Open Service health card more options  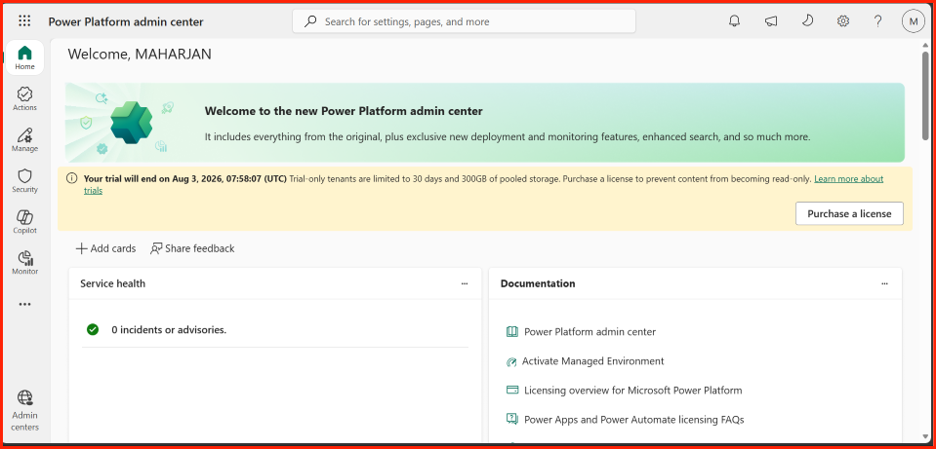(464, 284)
